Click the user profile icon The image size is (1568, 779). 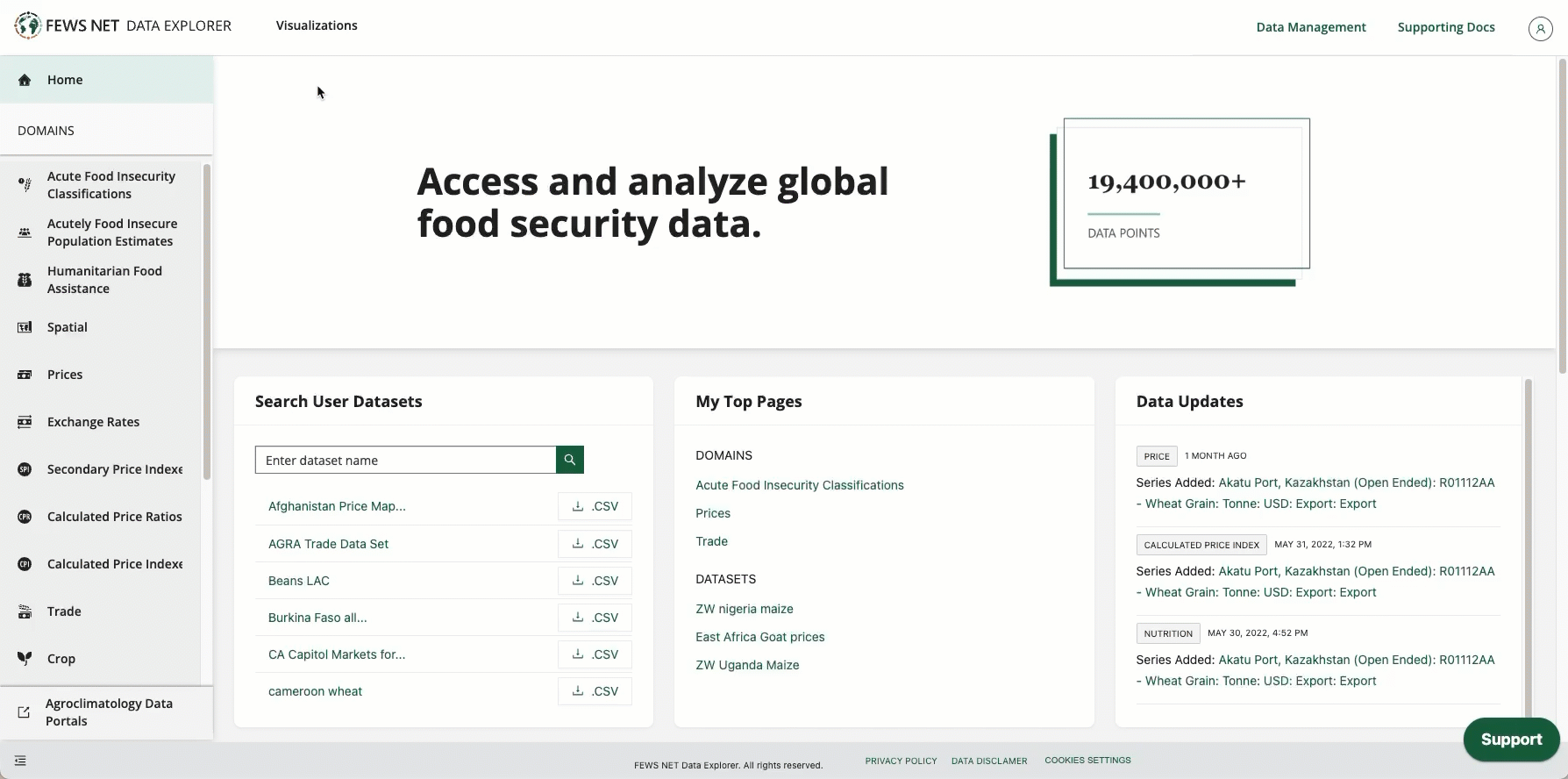1540,28
